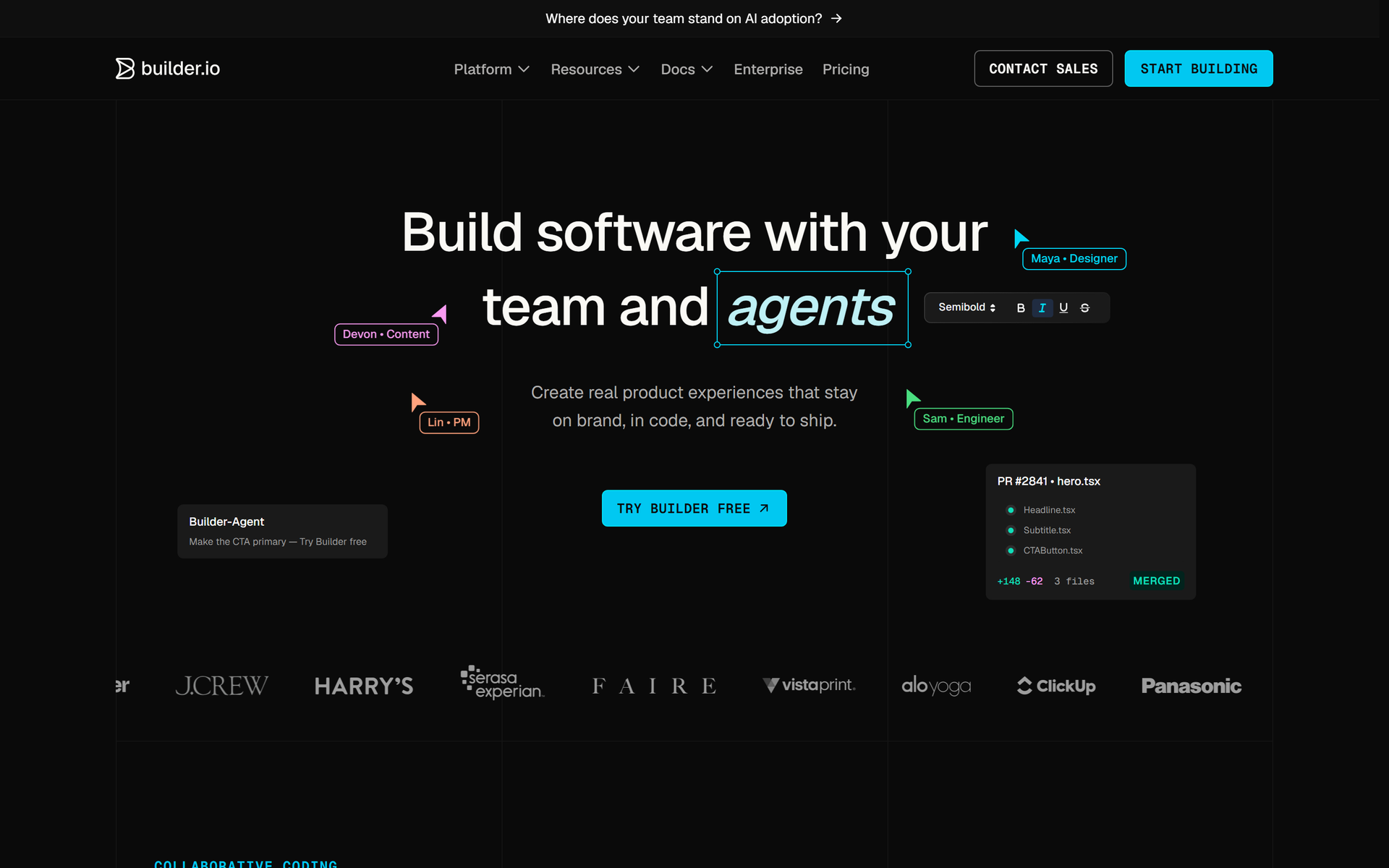This screenshot has height=868, width=1389.
Task: Click PR #2841 hero.tsx title
Action: coord(1048,482)
